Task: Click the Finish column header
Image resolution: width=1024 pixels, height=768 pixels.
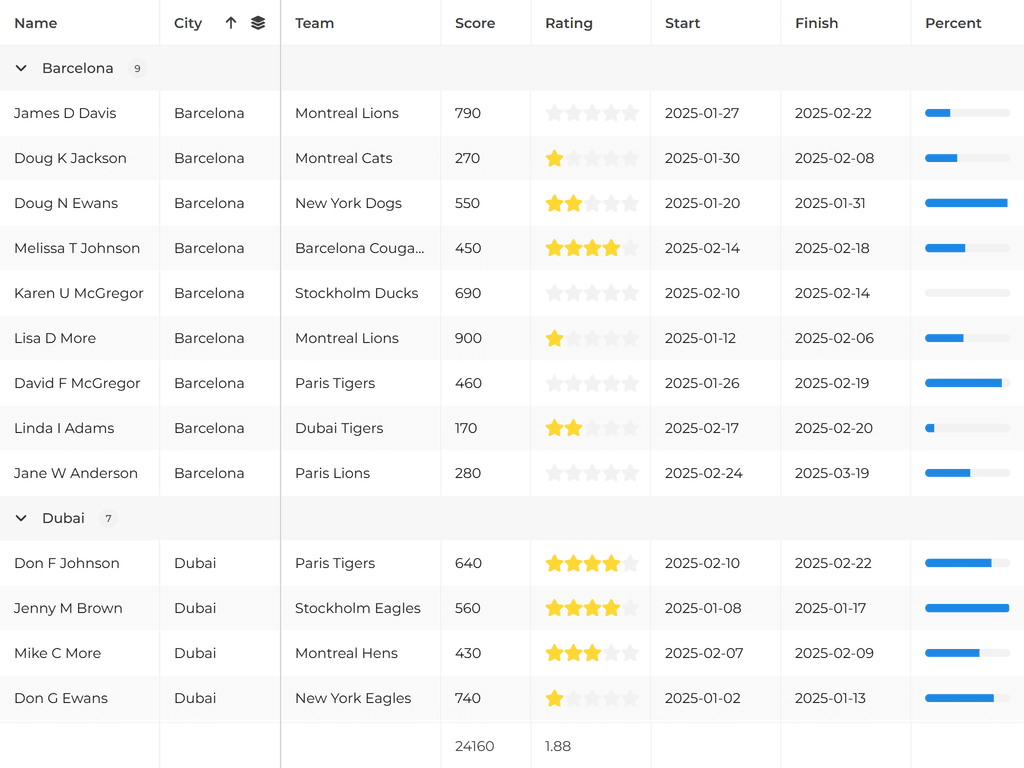Action: tap(816, 23)
